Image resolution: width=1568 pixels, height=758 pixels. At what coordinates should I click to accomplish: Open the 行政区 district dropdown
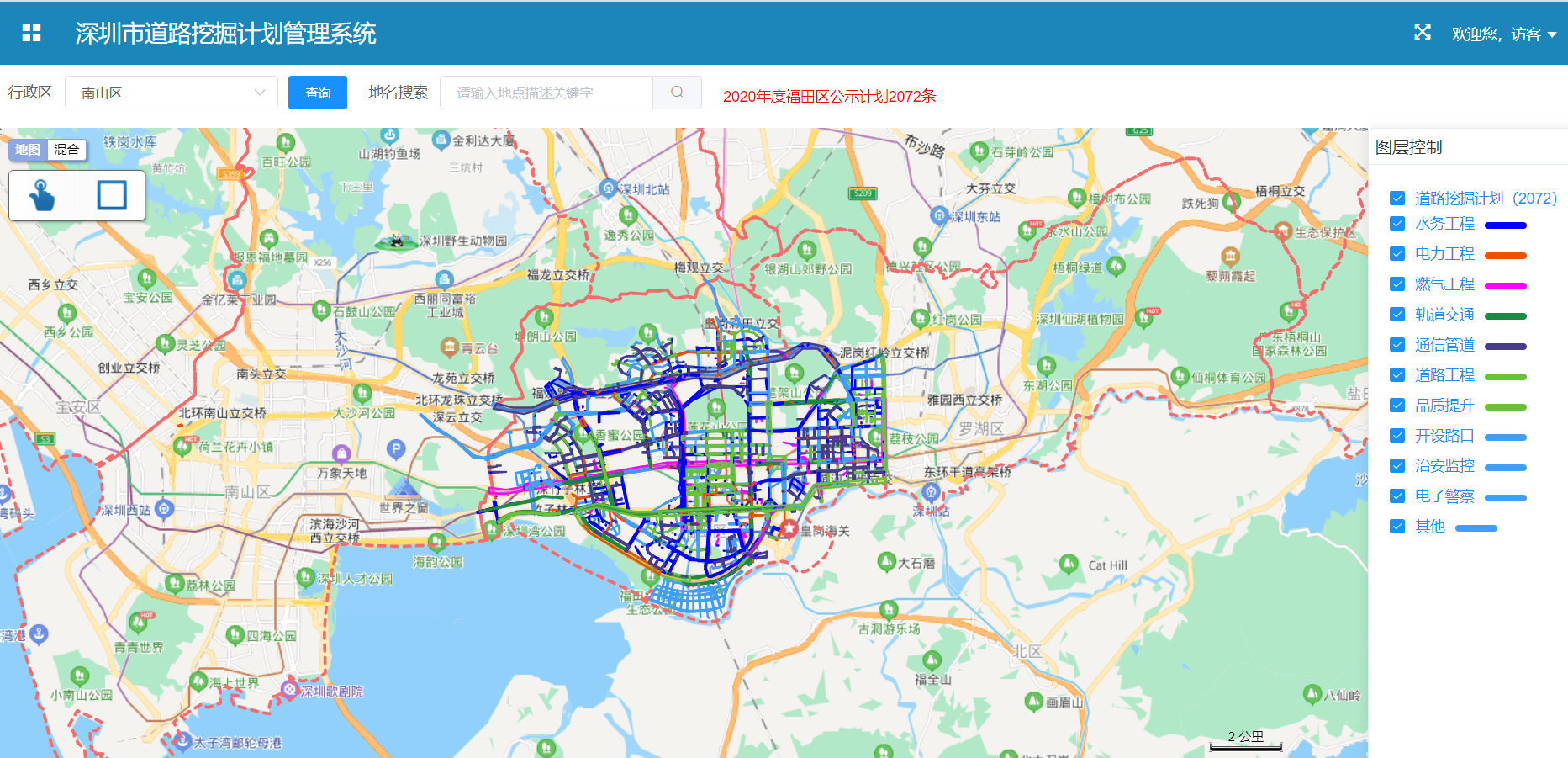pos(171,93)
